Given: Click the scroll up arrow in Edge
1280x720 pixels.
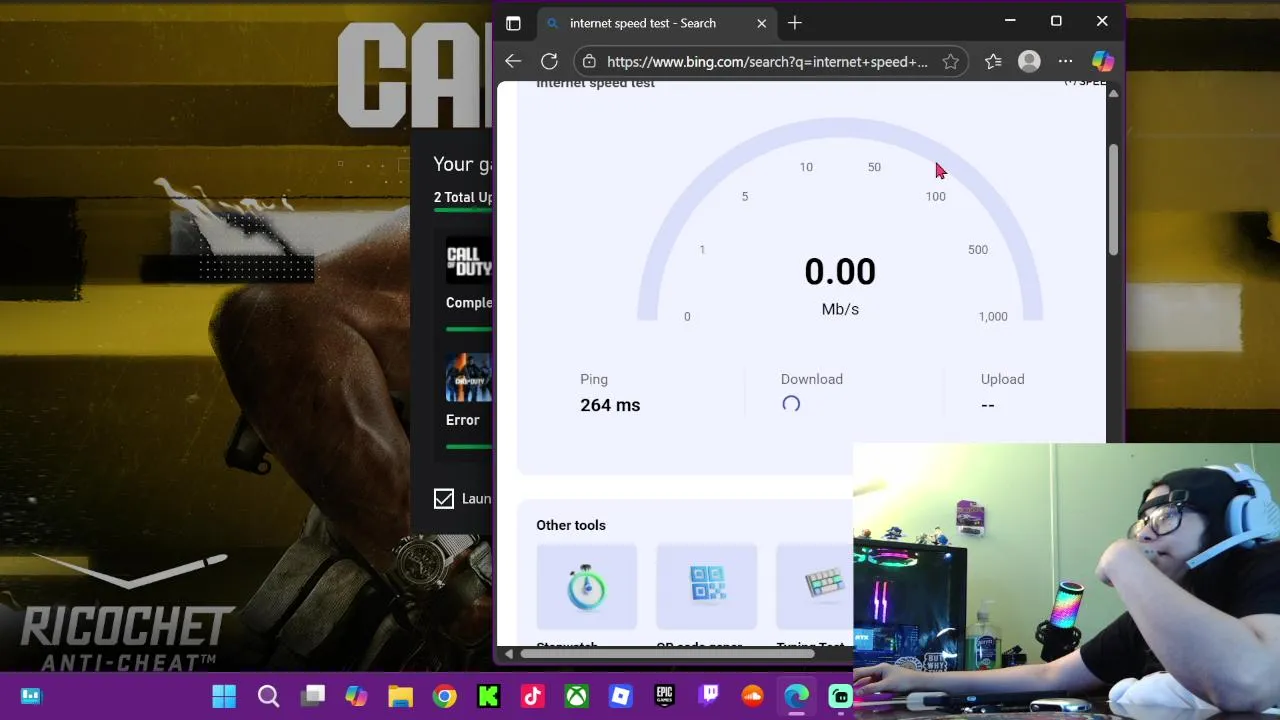Looking at the screenshot, I should 1113,93.
